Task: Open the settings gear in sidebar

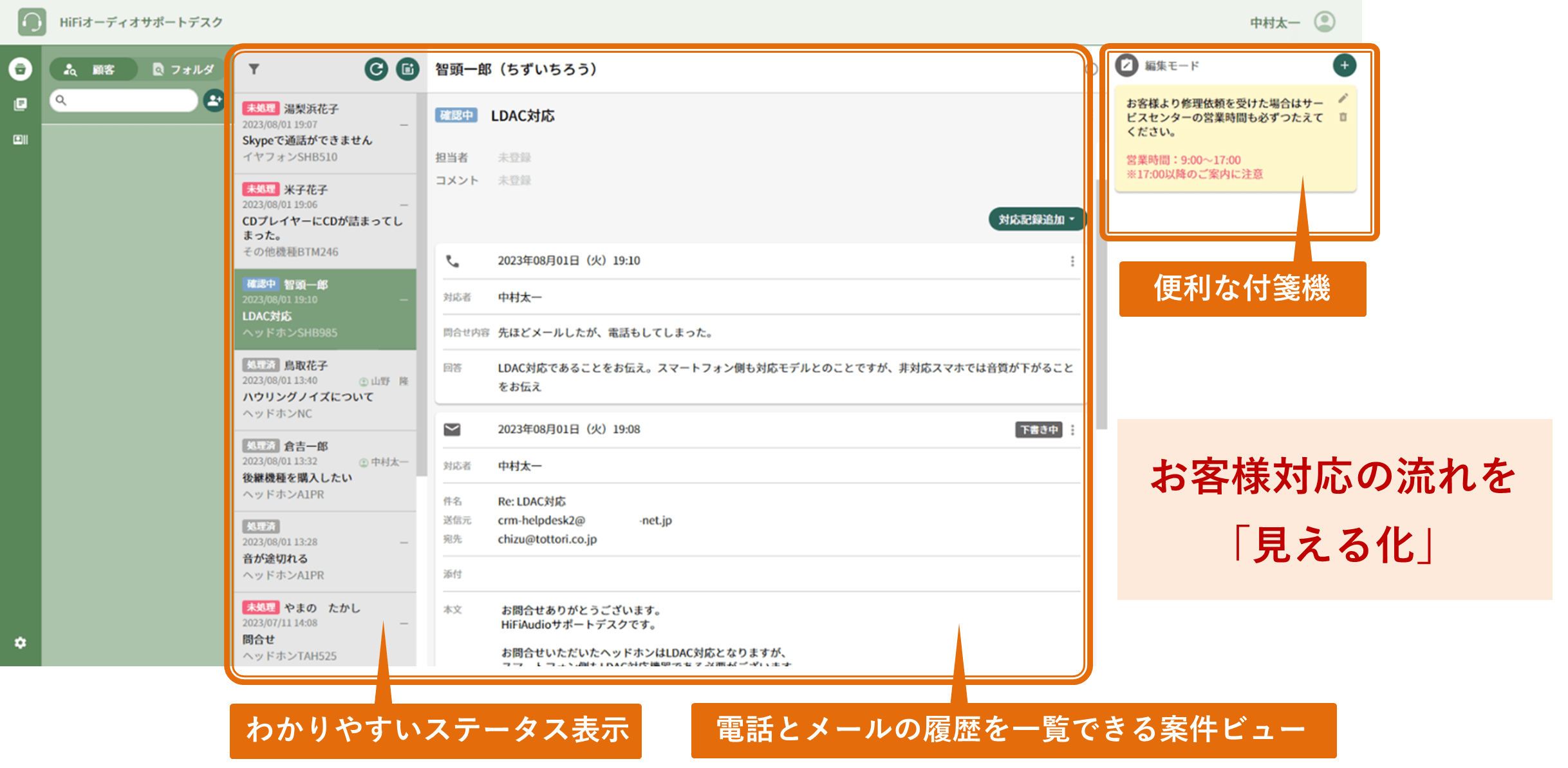Action: [21, 642]
